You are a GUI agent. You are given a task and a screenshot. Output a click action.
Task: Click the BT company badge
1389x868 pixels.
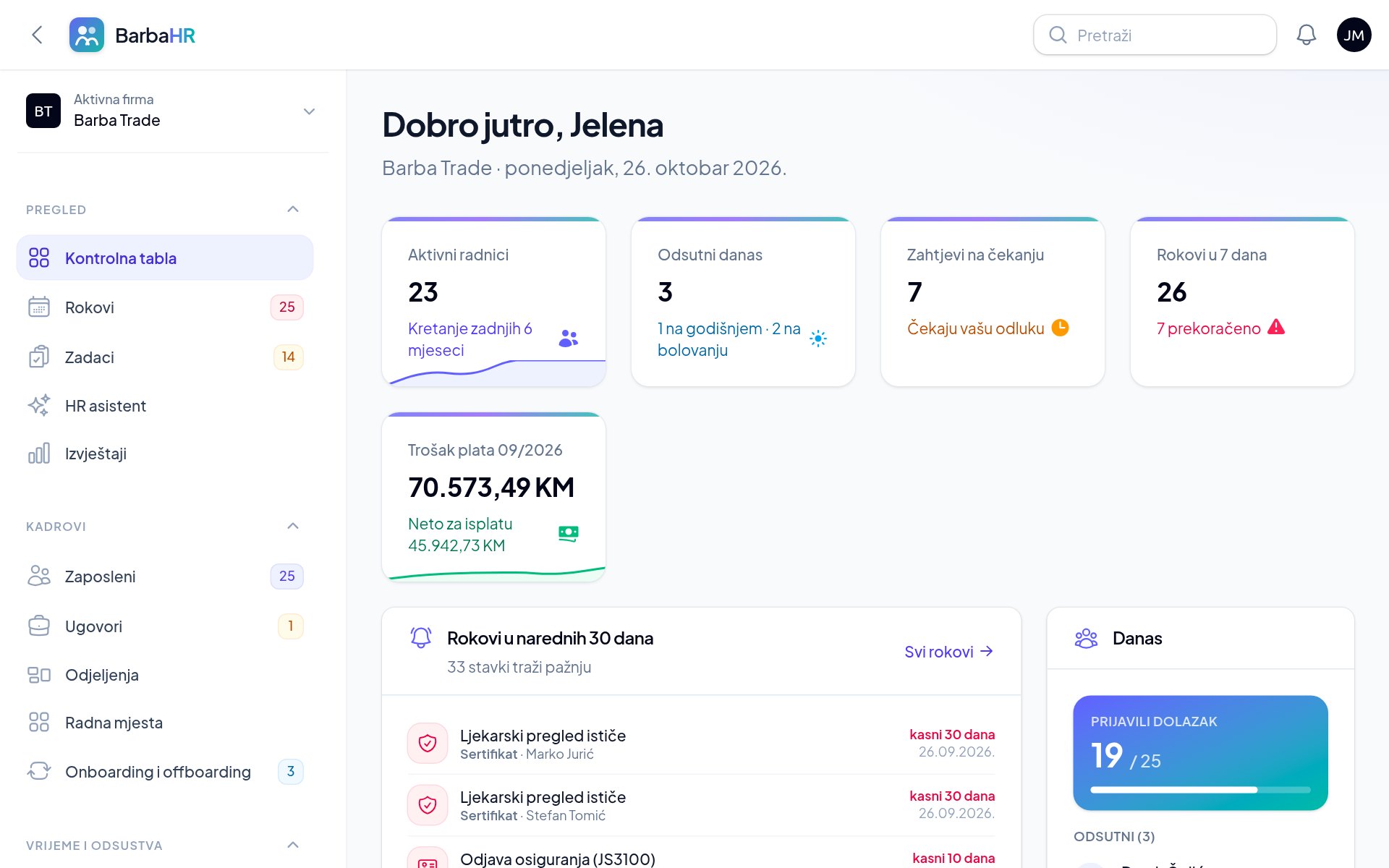coord(43,111)
